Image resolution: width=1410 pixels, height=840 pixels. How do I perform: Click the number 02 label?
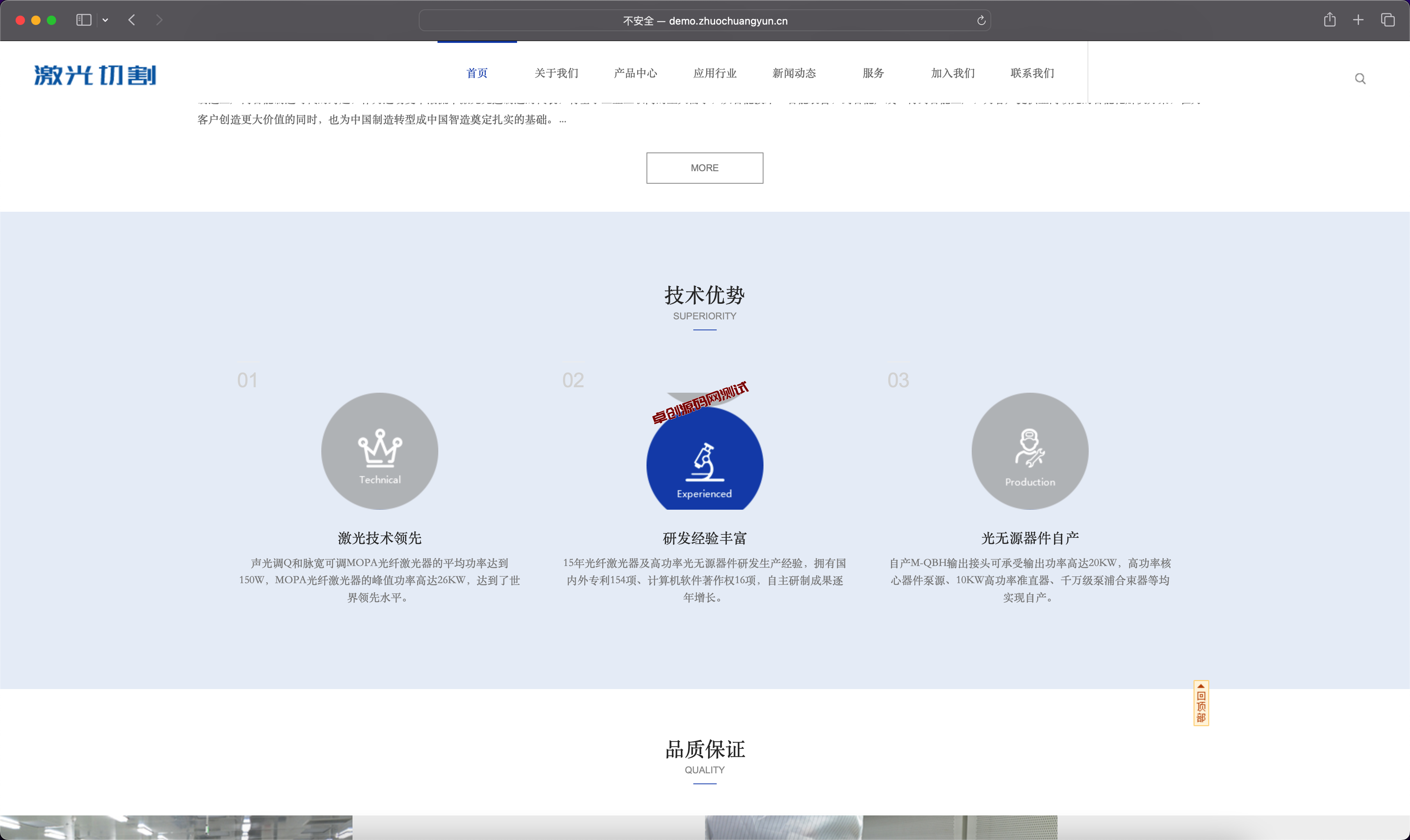pos(572,380)
